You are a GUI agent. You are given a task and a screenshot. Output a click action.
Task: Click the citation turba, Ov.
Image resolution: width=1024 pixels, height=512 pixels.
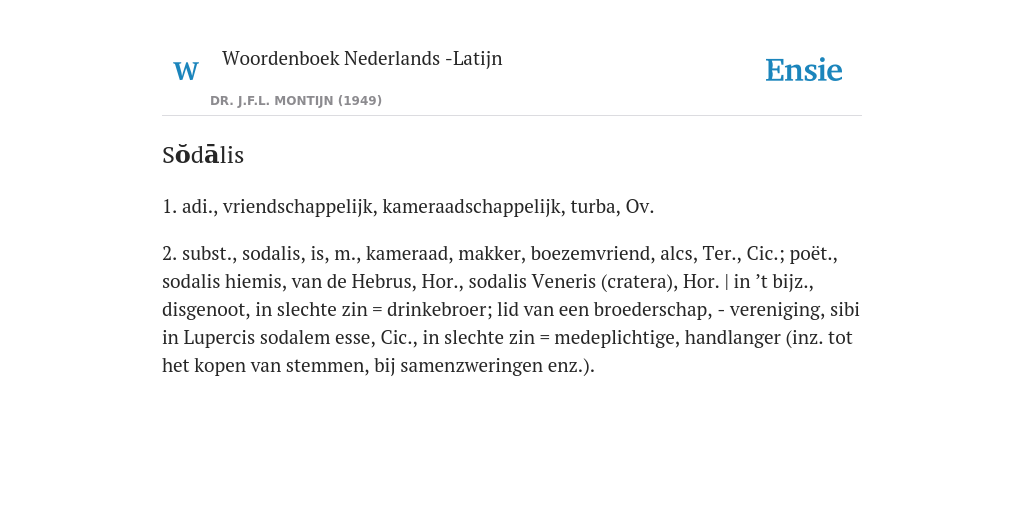click(x=612, y=207)
